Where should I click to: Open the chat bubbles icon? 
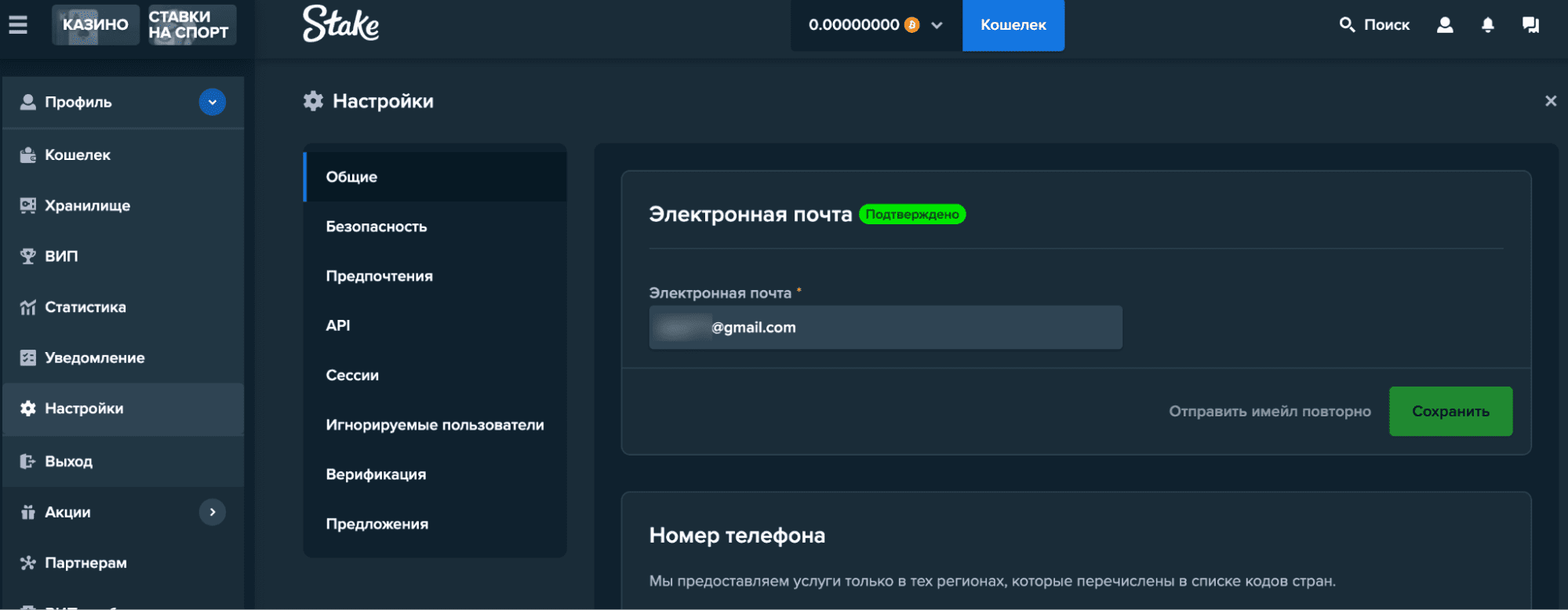[x=1530, y=25]
